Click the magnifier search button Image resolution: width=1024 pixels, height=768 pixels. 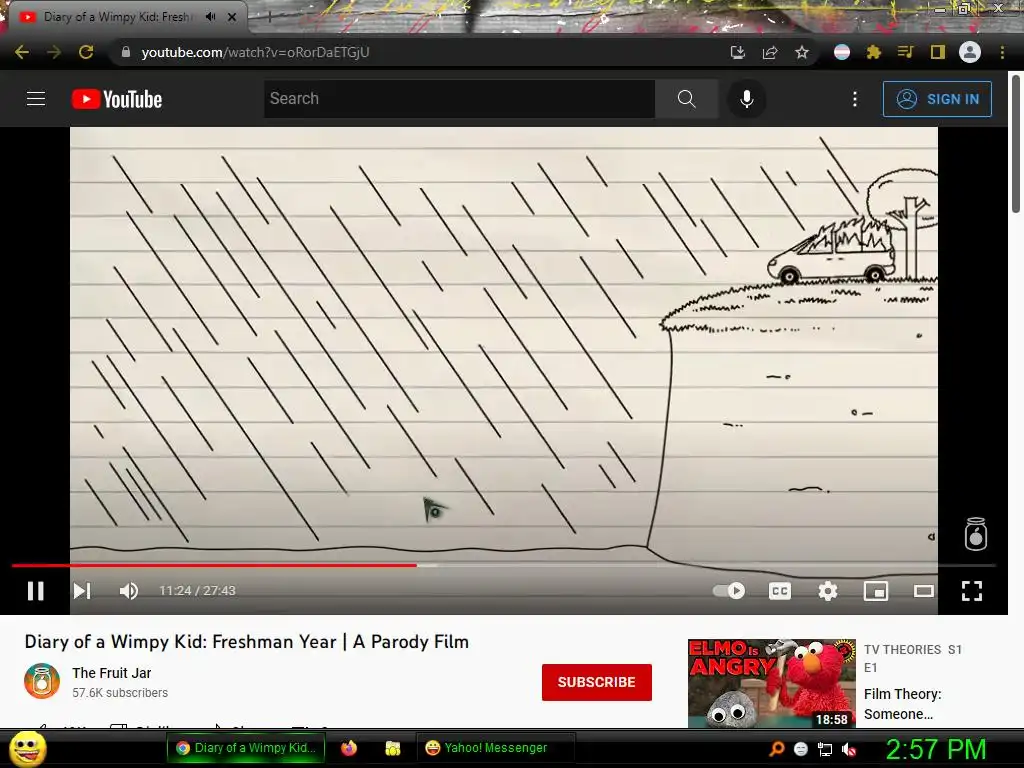tap(686, 99)
